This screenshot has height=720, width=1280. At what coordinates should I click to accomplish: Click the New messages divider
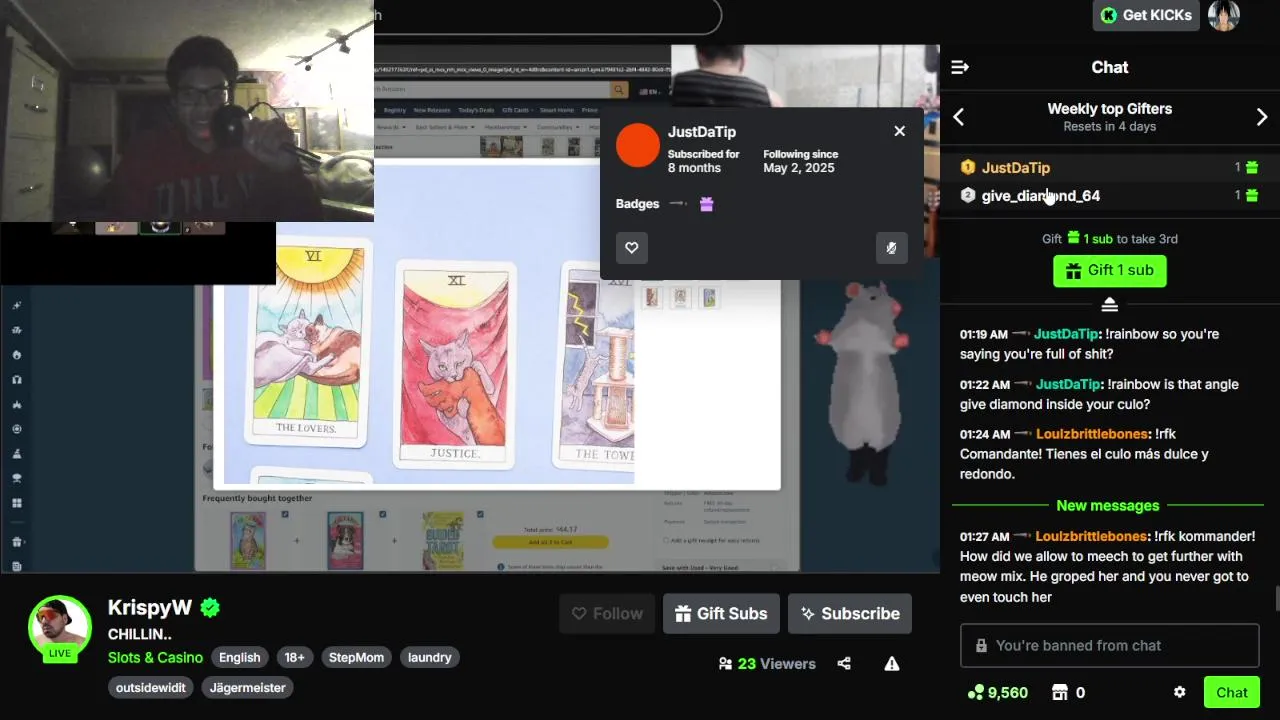point(1108,506)
